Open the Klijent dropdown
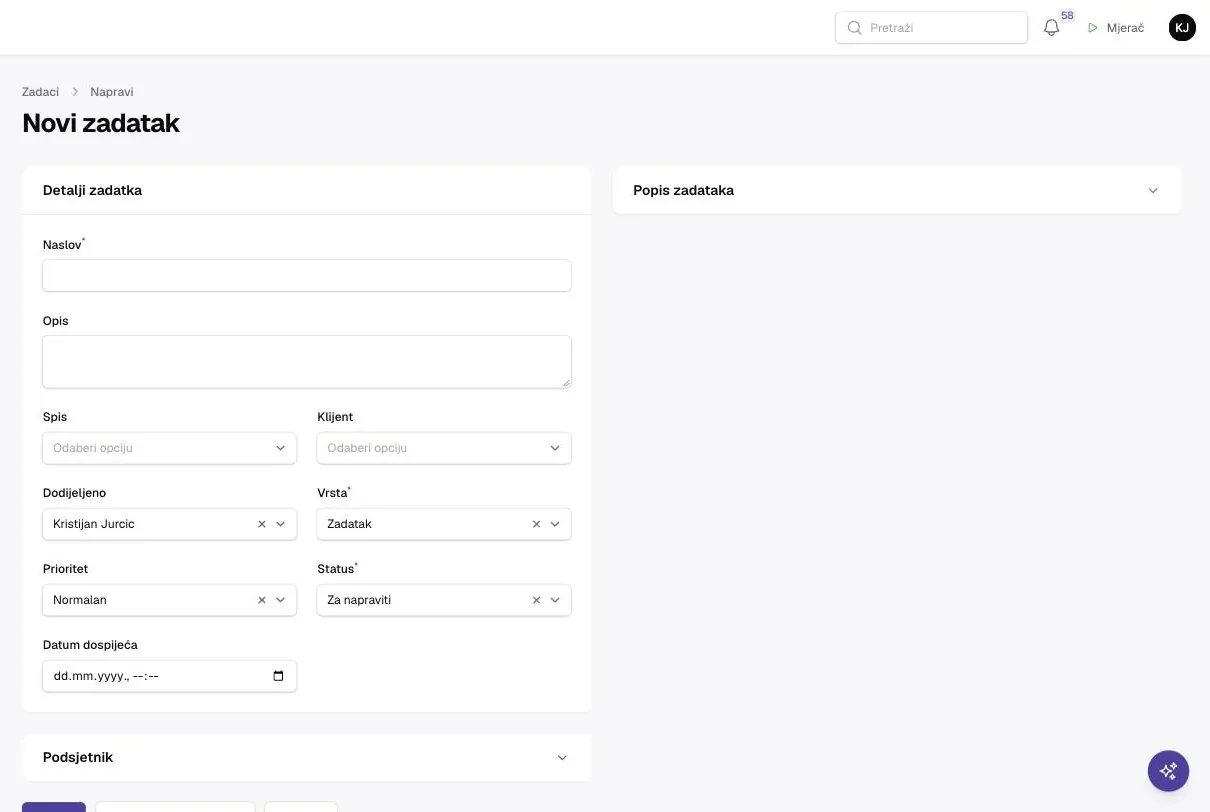This screenshot has width=1210, height=812. coord(444,448)
